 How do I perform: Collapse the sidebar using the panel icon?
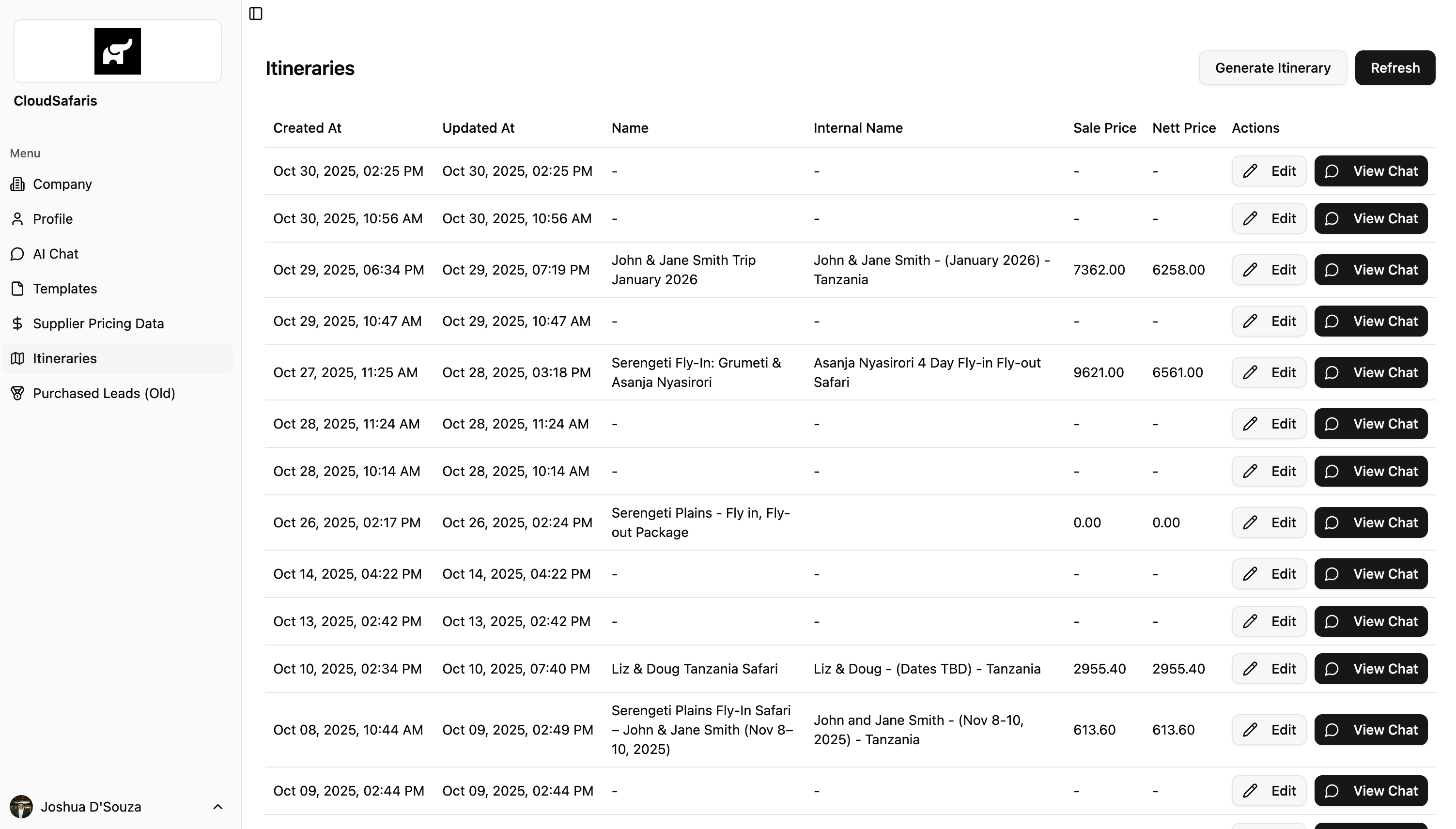[x=256, y=14]
